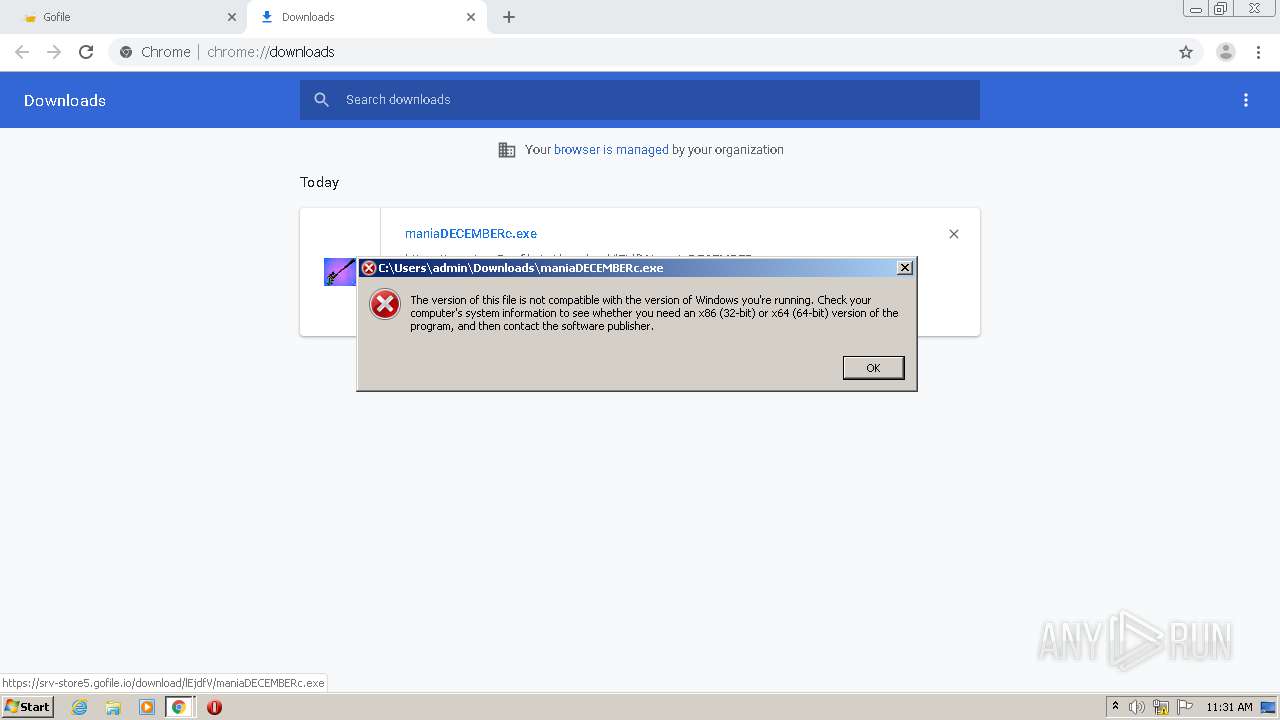
Task: Click the Show desktop button
Action: click(x=1269, y=707)
